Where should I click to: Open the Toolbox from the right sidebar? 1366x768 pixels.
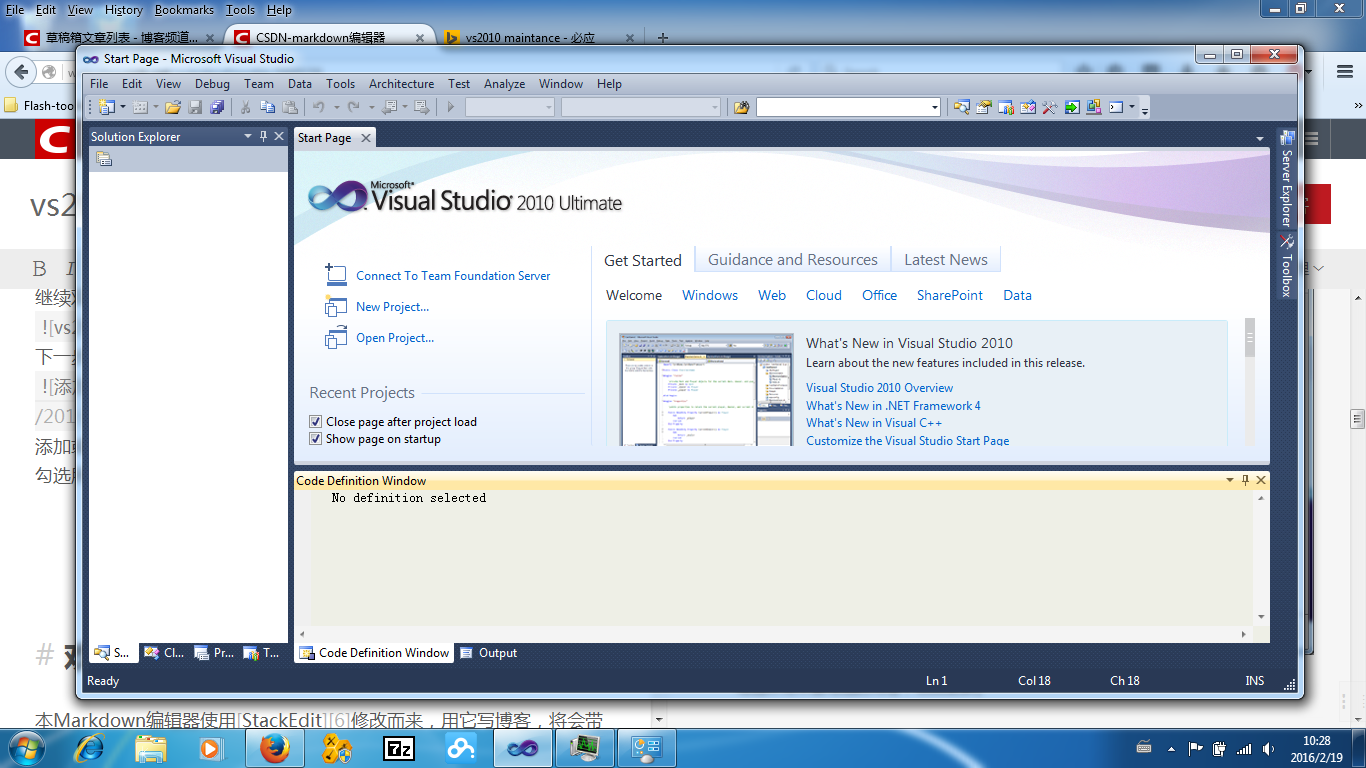pos(1284,280)
